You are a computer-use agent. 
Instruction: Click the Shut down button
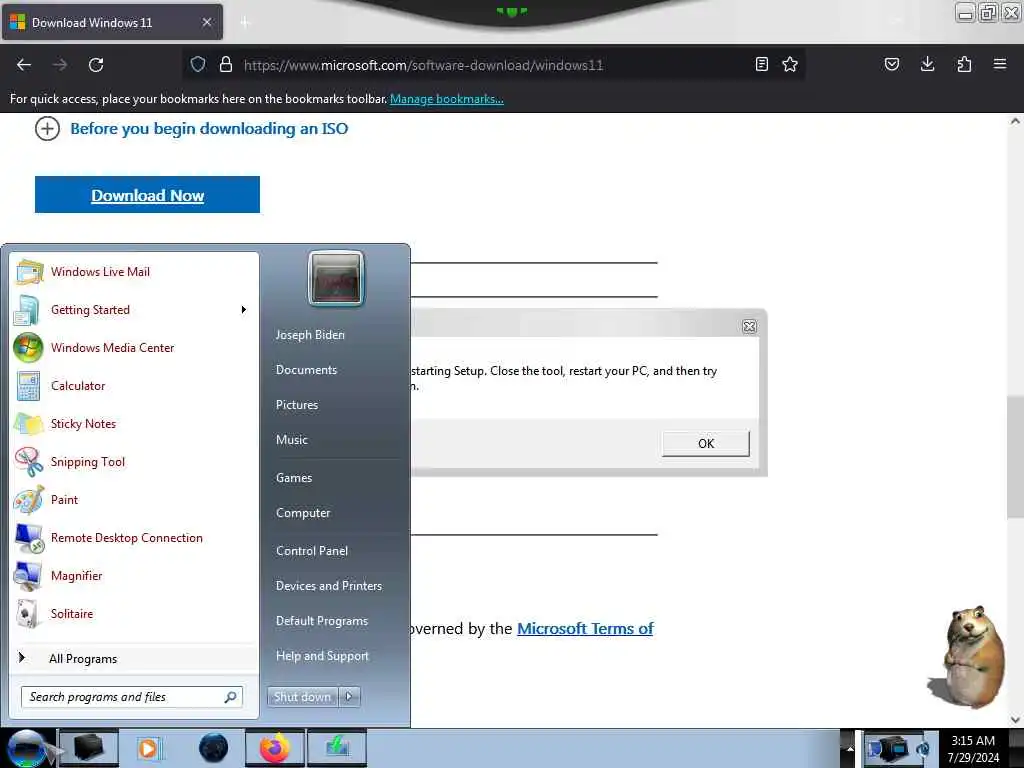point(302,697)
